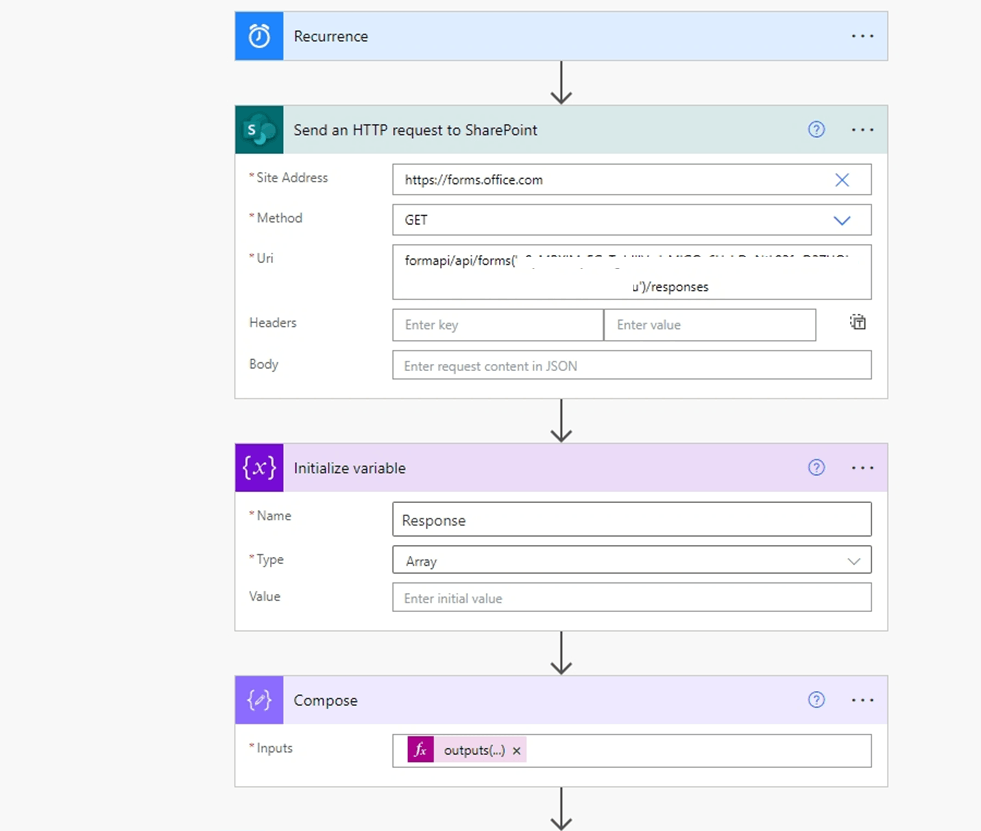The width and height of the screenshot is (981, 831).
Task: Click the Enter key header field
Action: point(497,325)
